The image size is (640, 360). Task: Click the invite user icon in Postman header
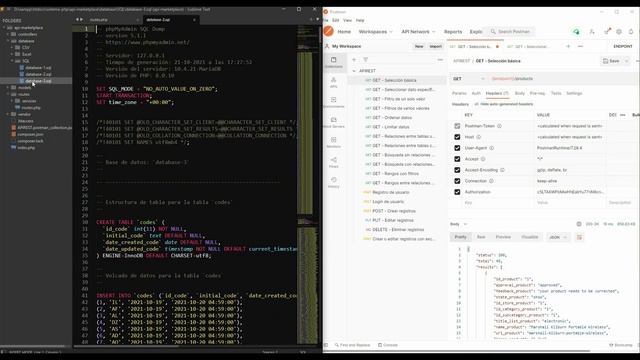(x=591, y=31)
